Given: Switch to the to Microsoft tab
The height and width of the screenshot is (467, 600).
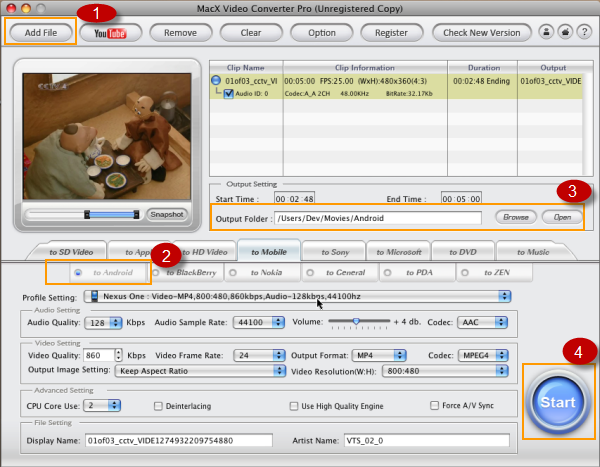Looking at the screenshot, I should coord(399,252).
